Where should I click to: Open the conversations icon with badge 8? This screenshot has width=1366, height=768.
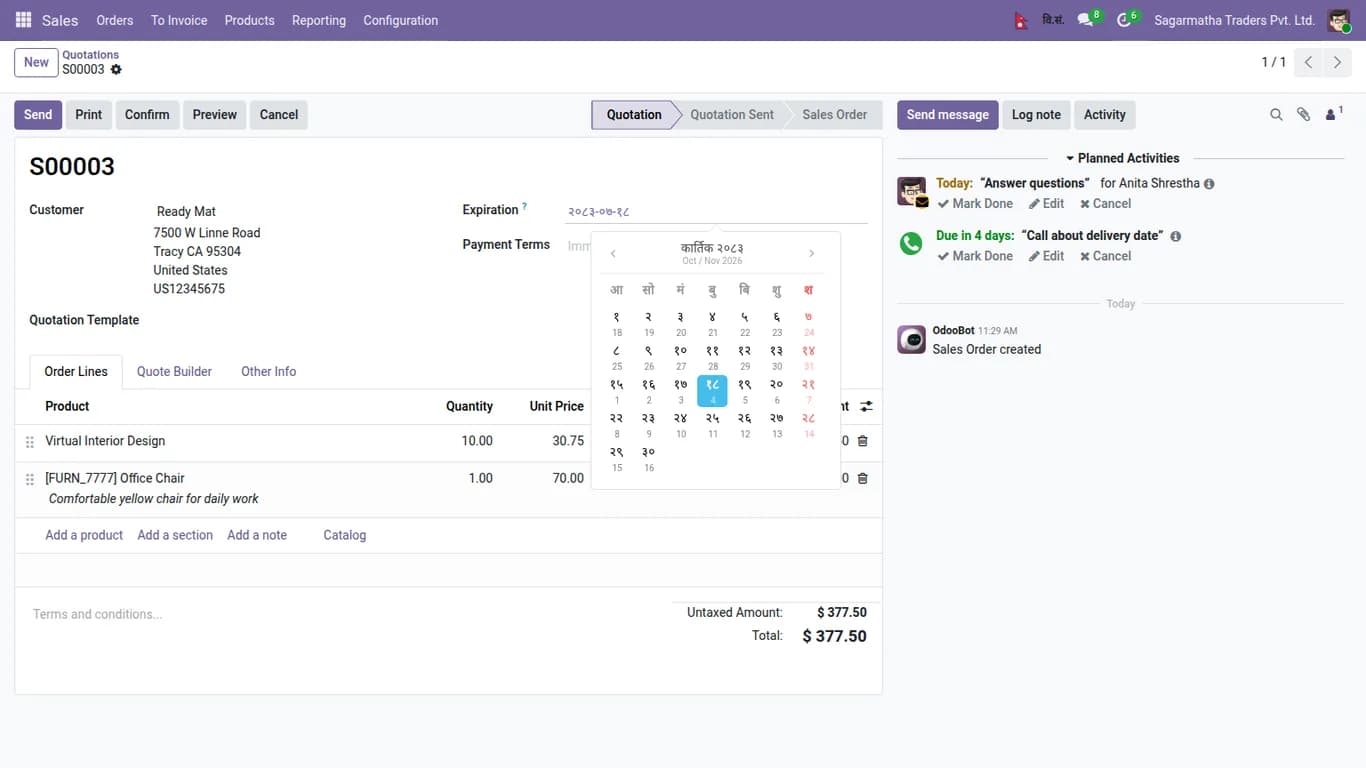[x=1085, y=20]
